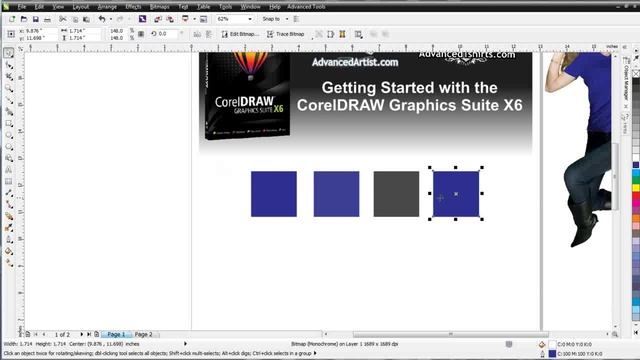Image resolution: width=640 pixels, height=360 pixels.
Task: Open the Text menu
Action: click(x=183, y=7)
